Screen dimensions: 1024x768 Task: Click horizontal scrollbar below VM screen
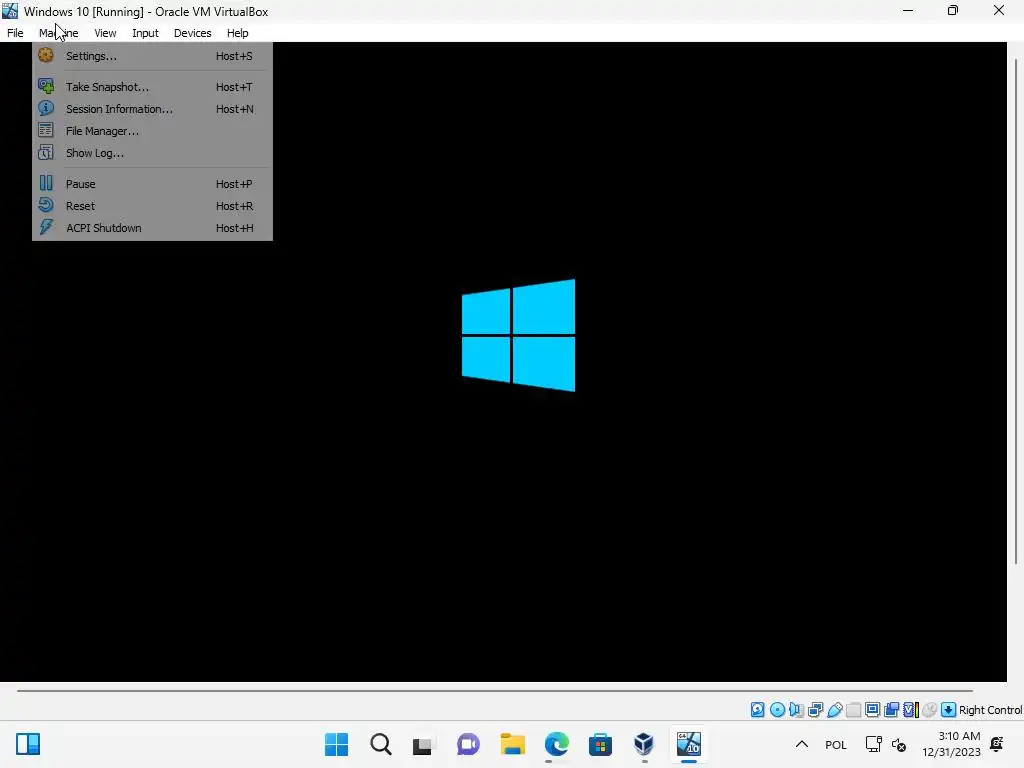click(494, 690)
